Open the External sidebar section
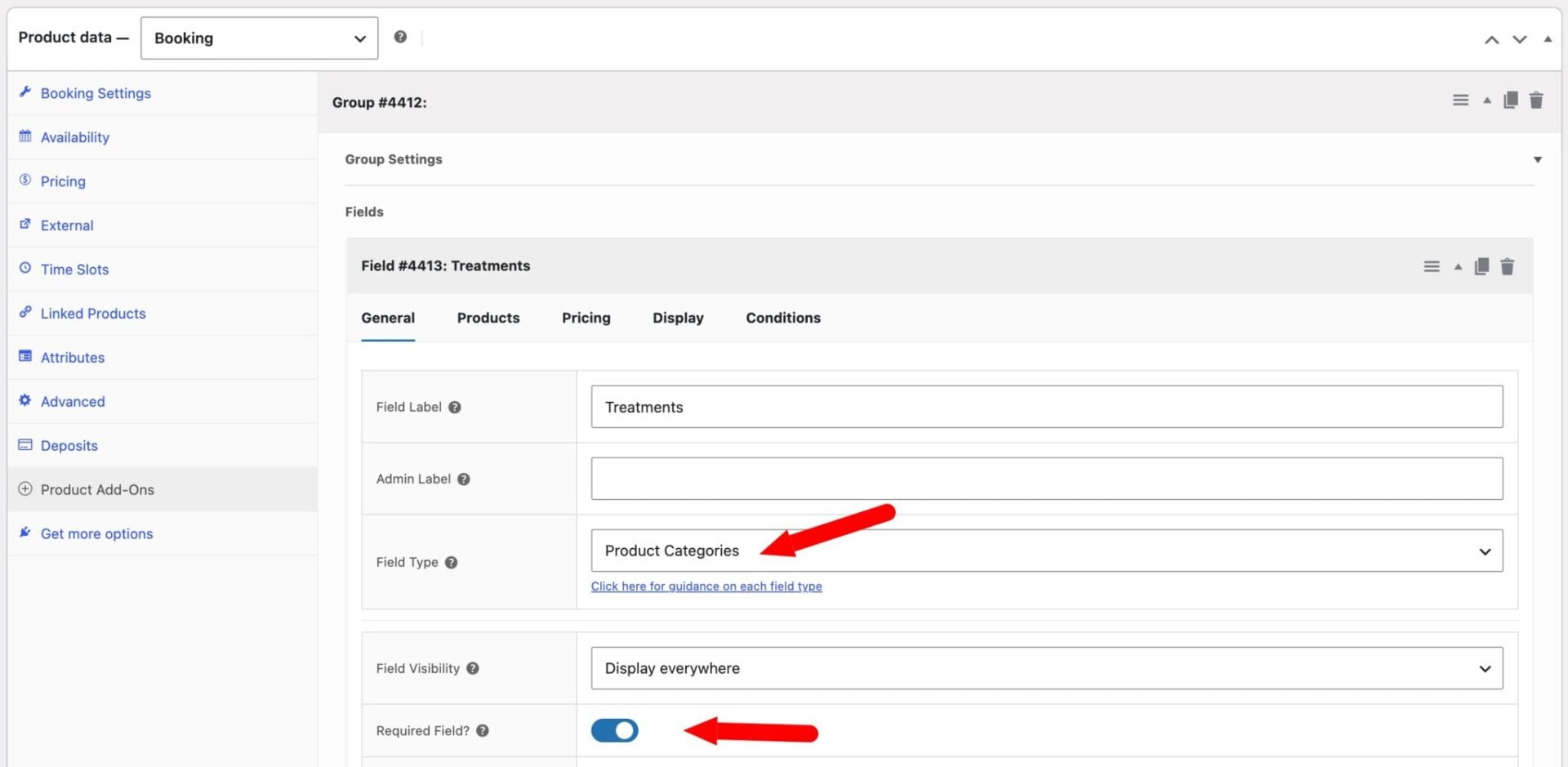This screenshot has width=1568, height=767. click(x=67, y=225)
